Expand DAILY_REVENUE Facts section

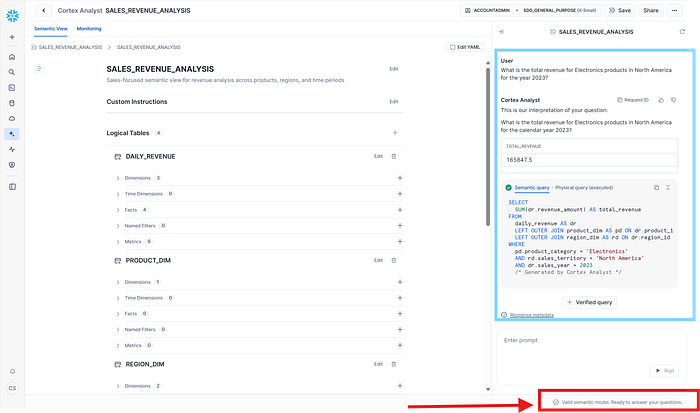tap(118, 210)
